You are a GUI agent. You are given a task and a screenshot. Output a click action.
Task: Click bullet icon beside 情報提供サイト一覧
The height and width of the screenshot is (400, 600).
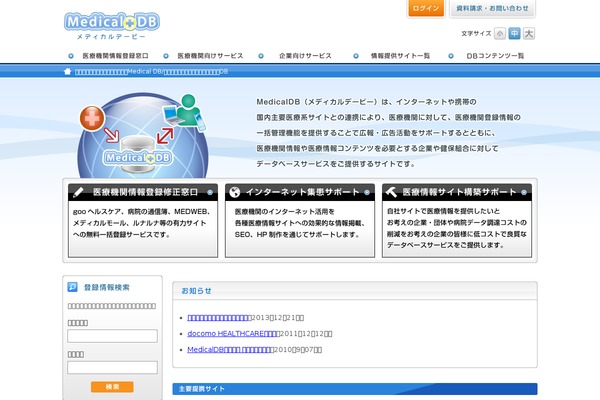[x=356, y=56]
